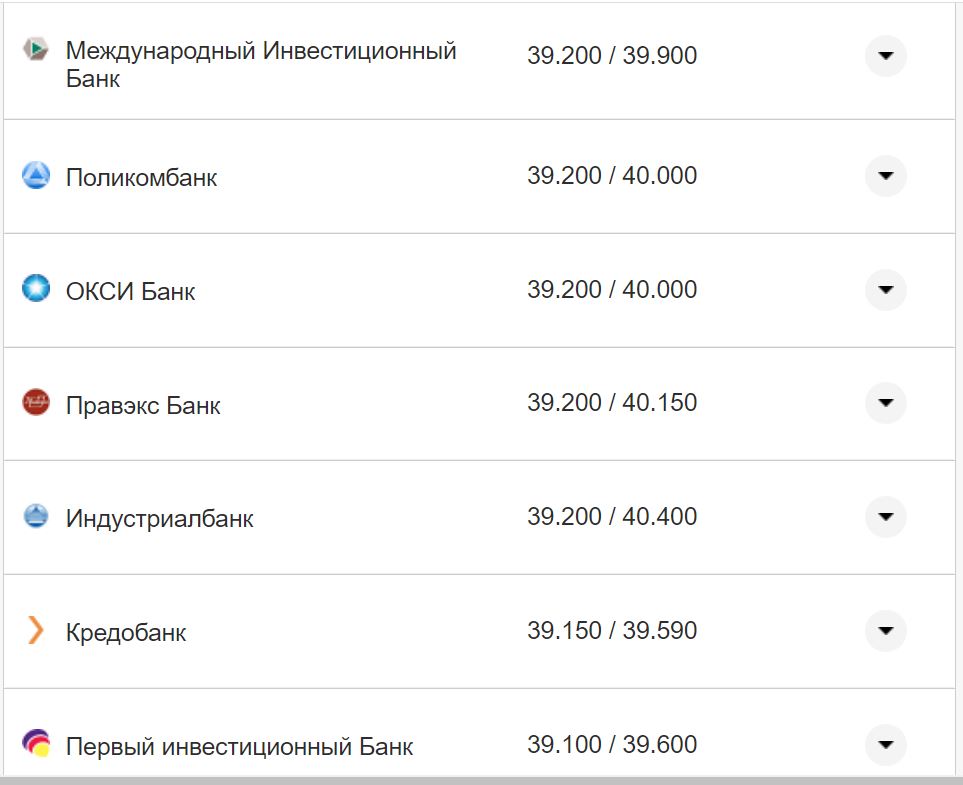Image resolution: width=963 pixels, height=785 pixels.
Task: Expand the rates row for Международный Инвестиционный Банк
Action: [885, 56]
